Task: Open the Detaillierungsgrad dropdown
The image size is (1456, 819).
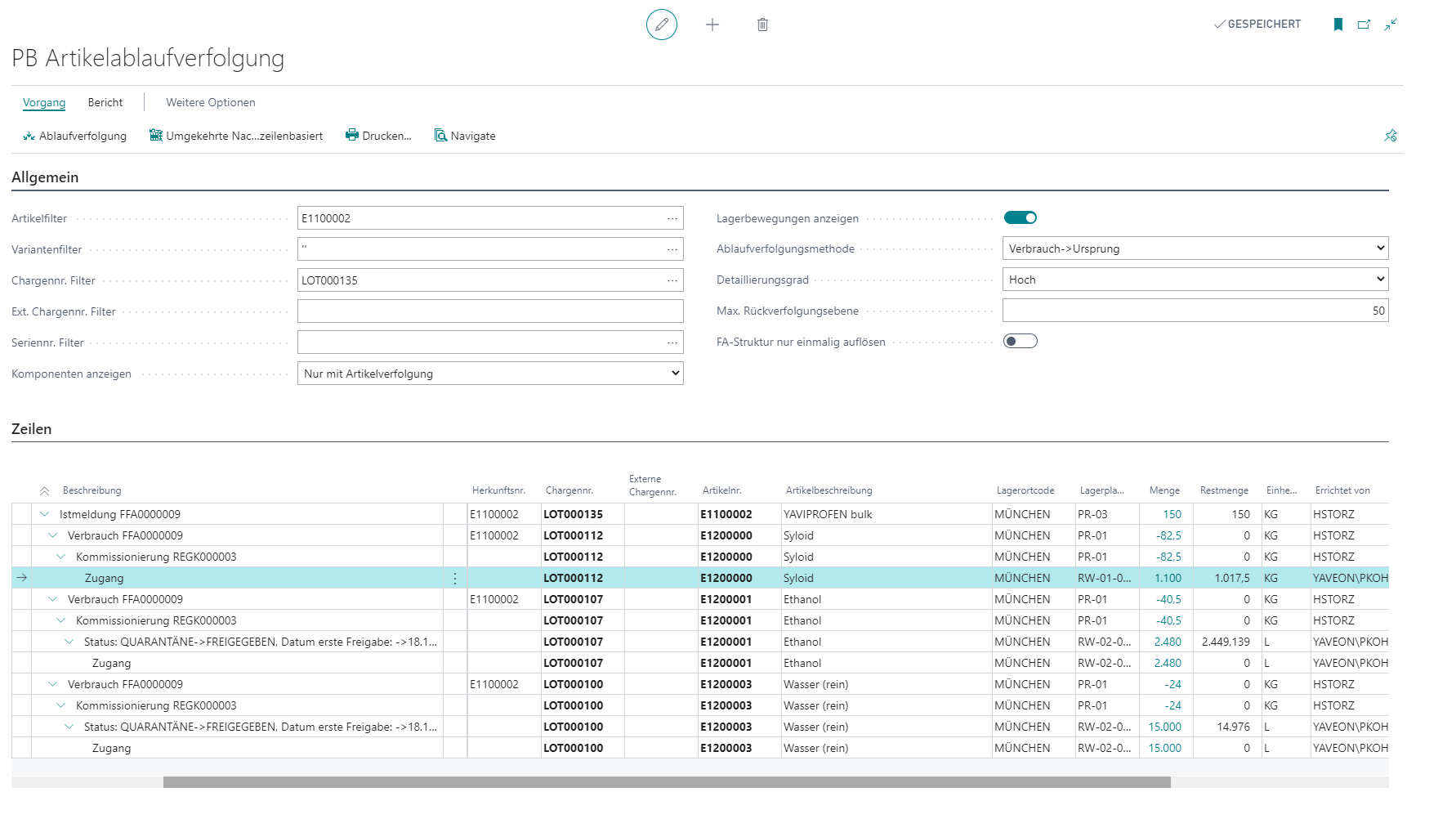Action: (x=1195, y=280)
